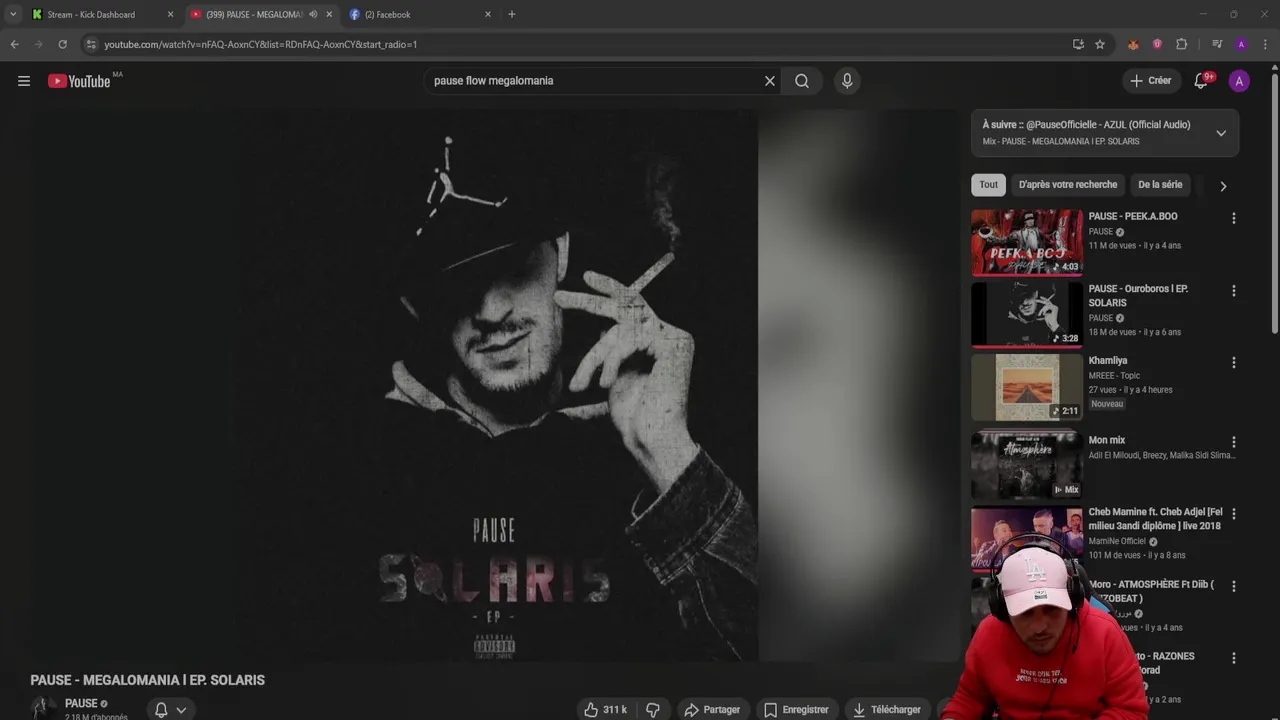The height and width of the screenshot is (720, 1280).
Task: Open the Chrome profile avatar
Action: [1241, 44]
